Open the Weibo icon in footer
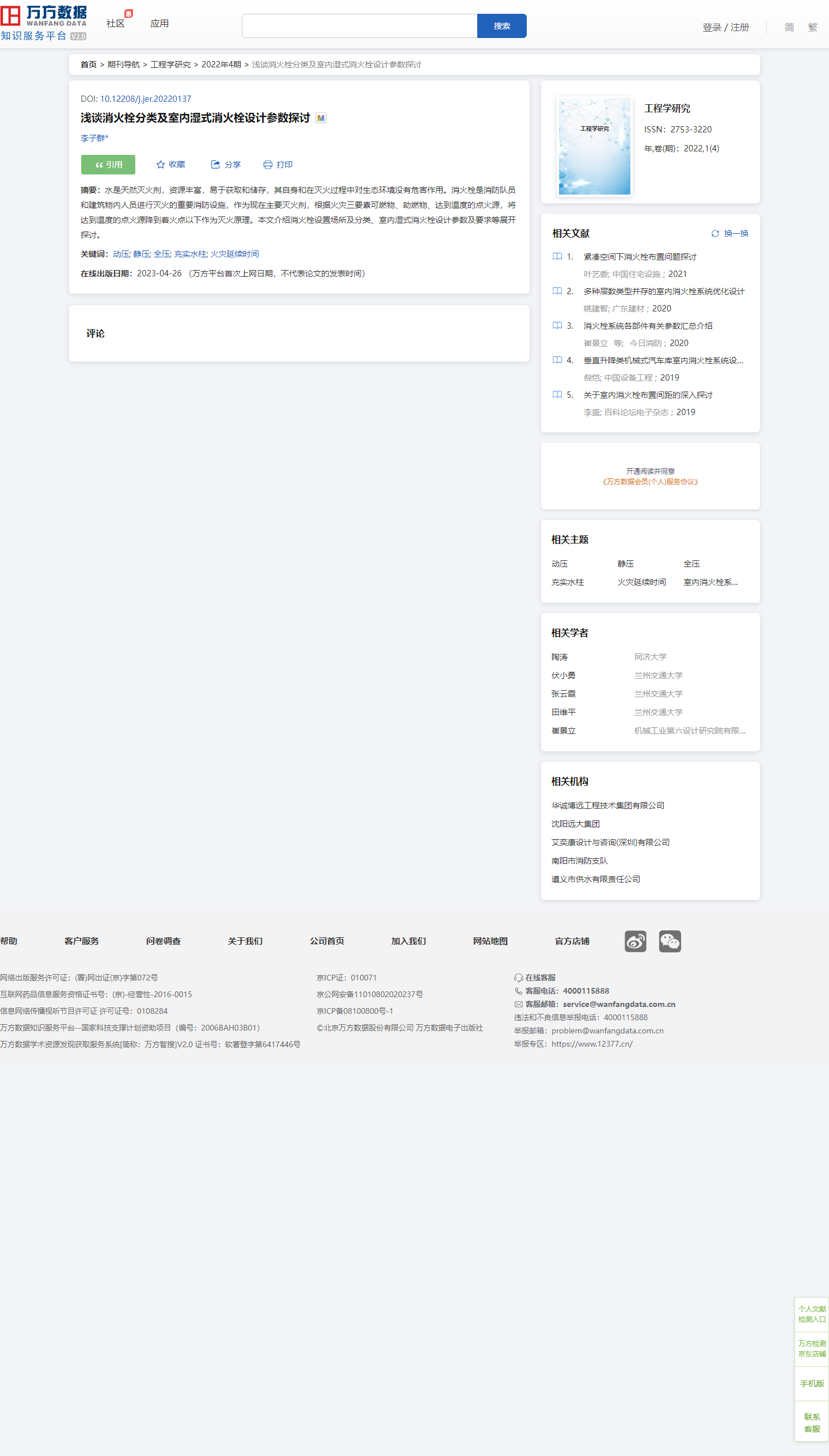829x1456 pixels. [636, 941]
